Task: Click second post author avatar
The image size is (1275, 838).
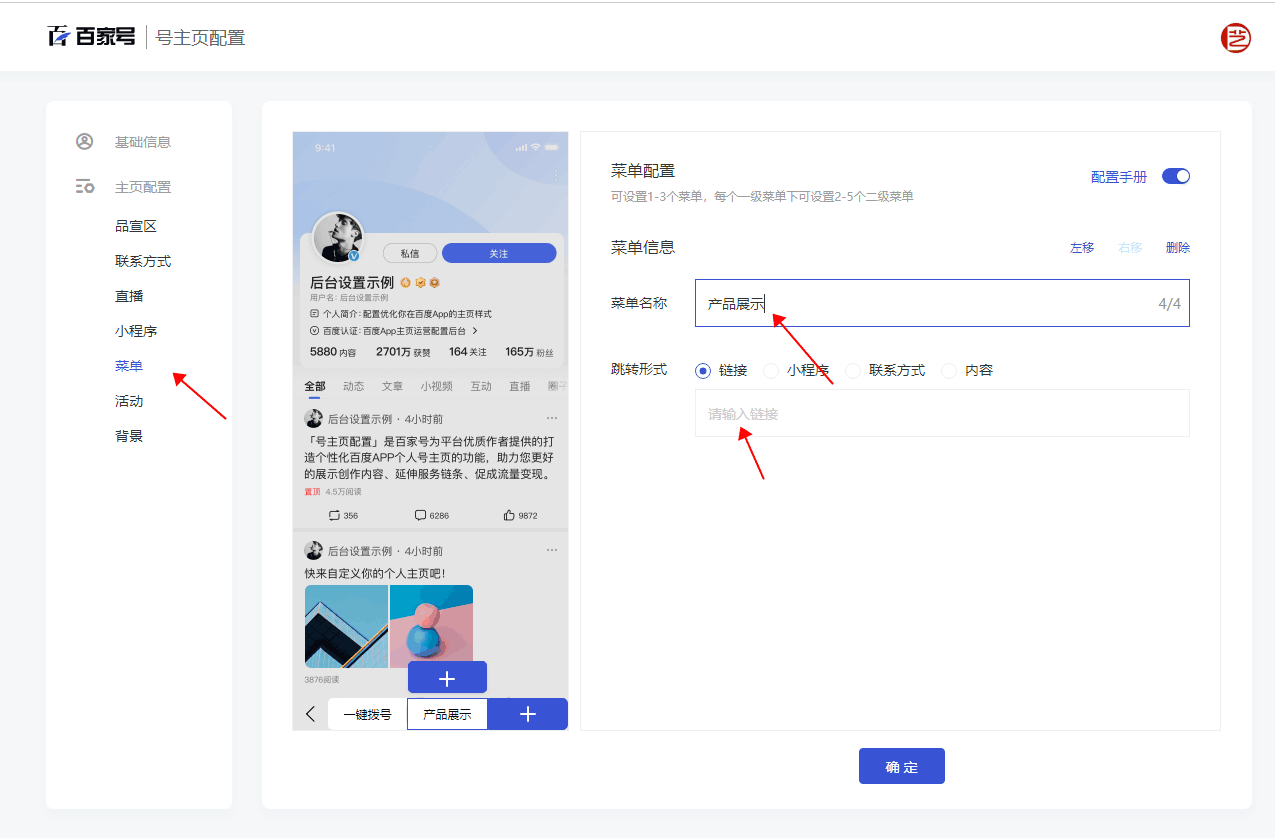Action: coord(314,550)
